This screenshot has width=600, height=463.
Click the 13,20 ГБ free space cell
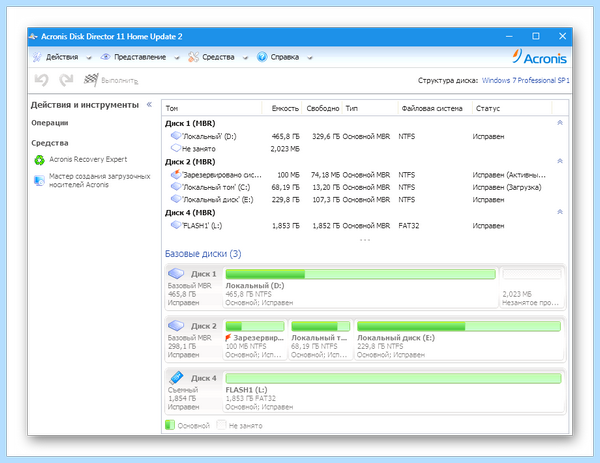coord(326,187)
